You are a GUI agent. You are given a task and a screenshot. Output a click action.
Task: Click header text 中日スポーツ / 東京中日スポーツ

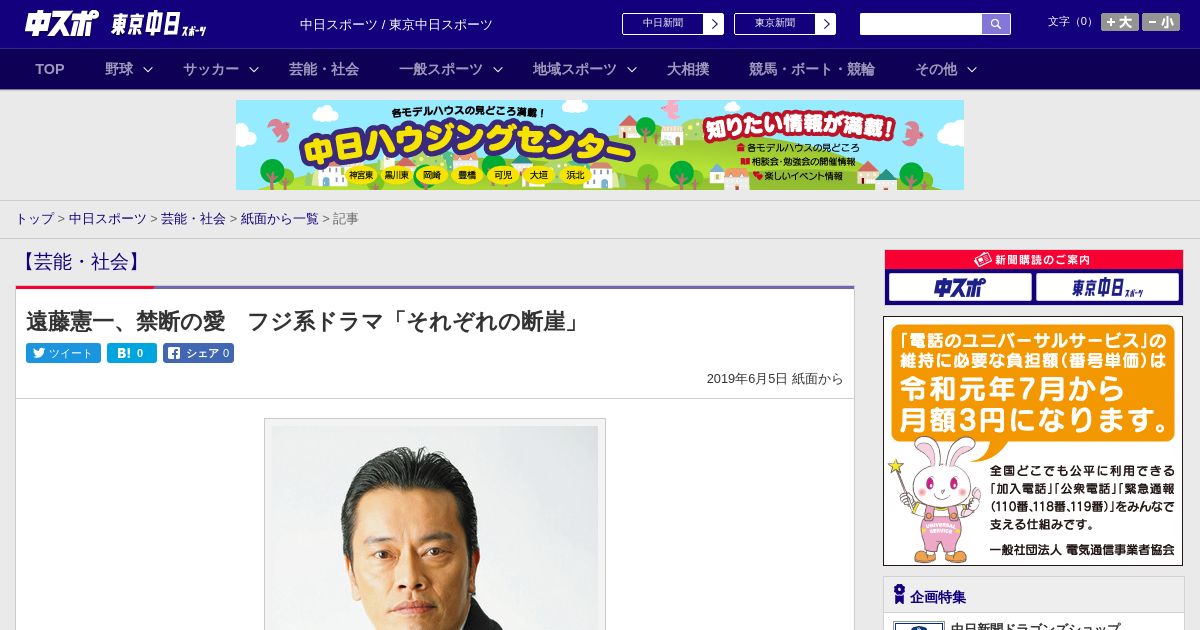pos(396,24)
